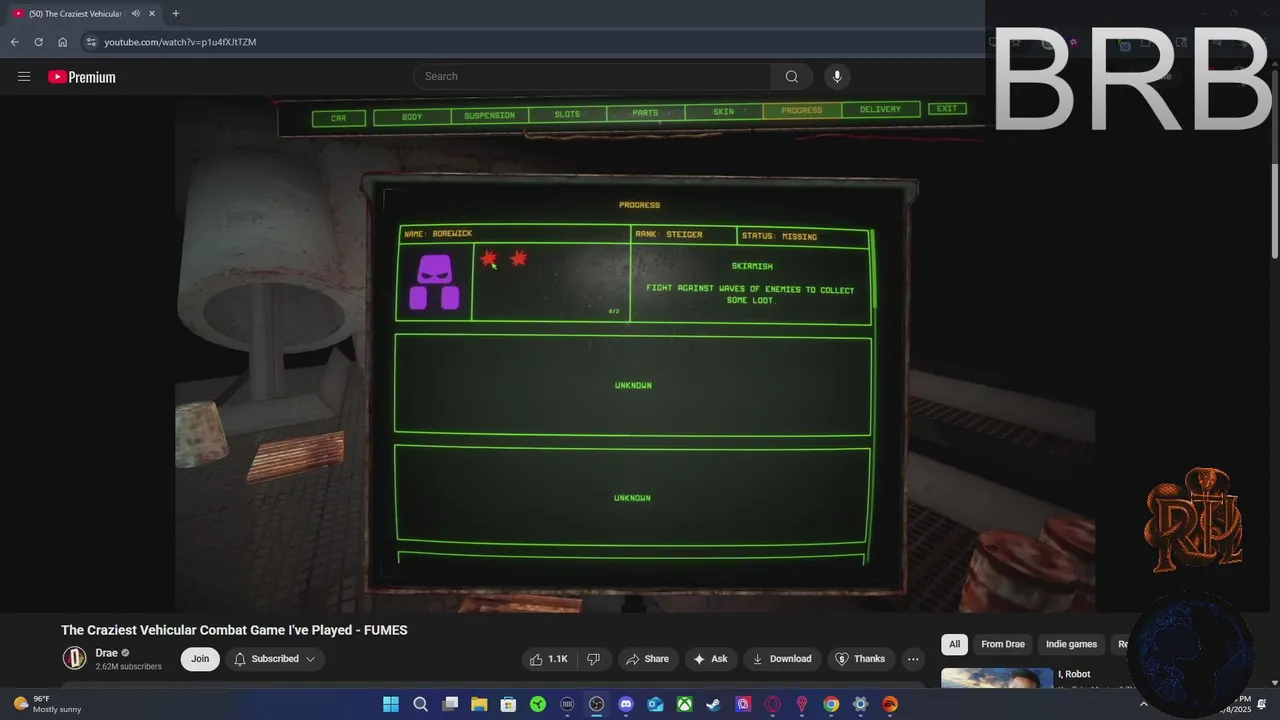1280x720 pixels.
Task: Click the first UNKNOWN progress panel
Action: (x=633, y=385)
